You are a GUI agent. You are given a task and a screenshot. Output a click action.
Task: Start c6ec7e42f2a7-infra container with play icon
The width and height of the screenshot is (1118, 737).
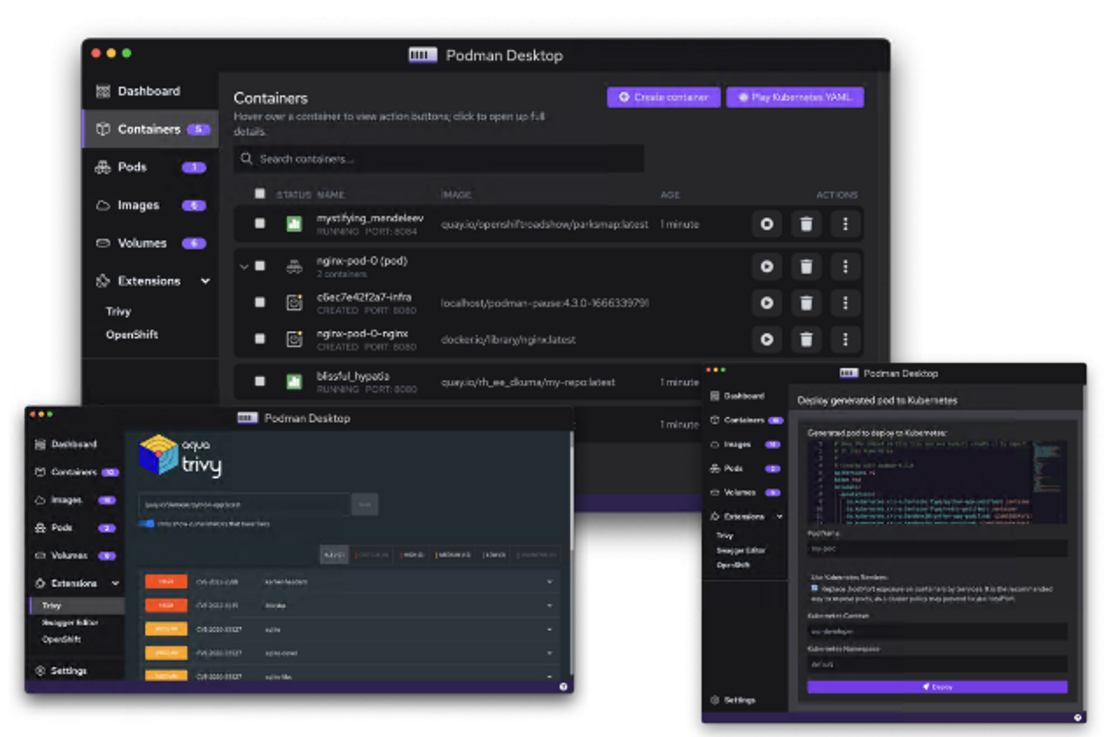pos(766,303)
